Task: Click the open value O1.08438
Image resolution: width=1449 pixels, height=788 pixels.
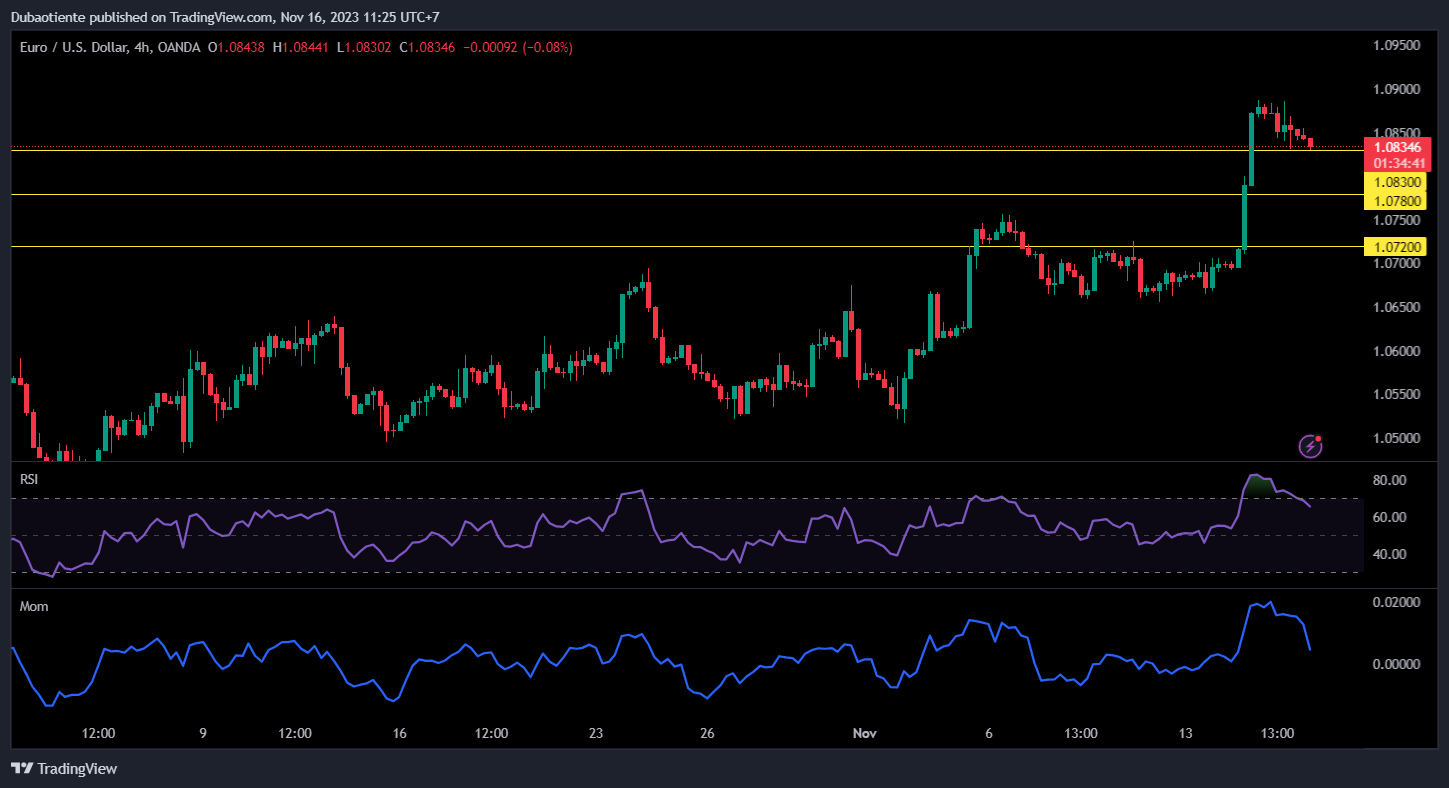Action: pos(236,47)
